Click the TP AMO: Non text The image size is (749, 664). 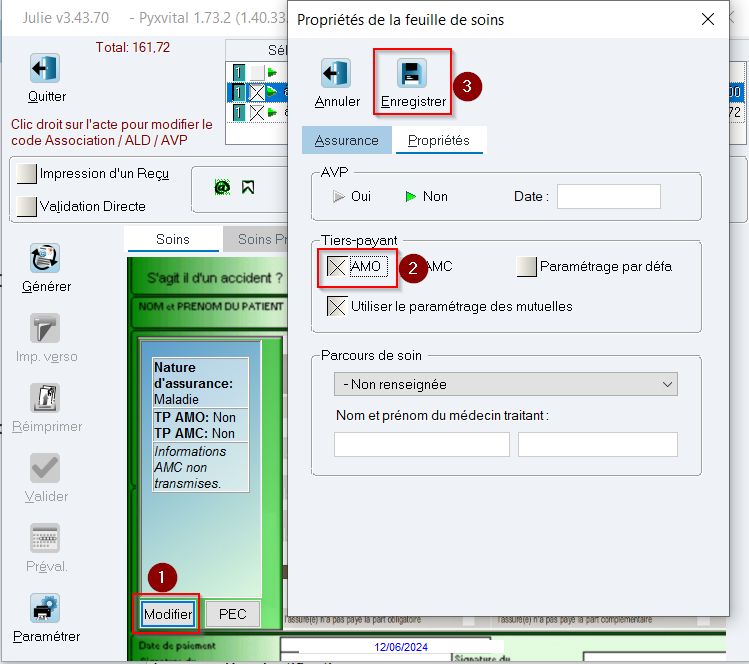194,418
